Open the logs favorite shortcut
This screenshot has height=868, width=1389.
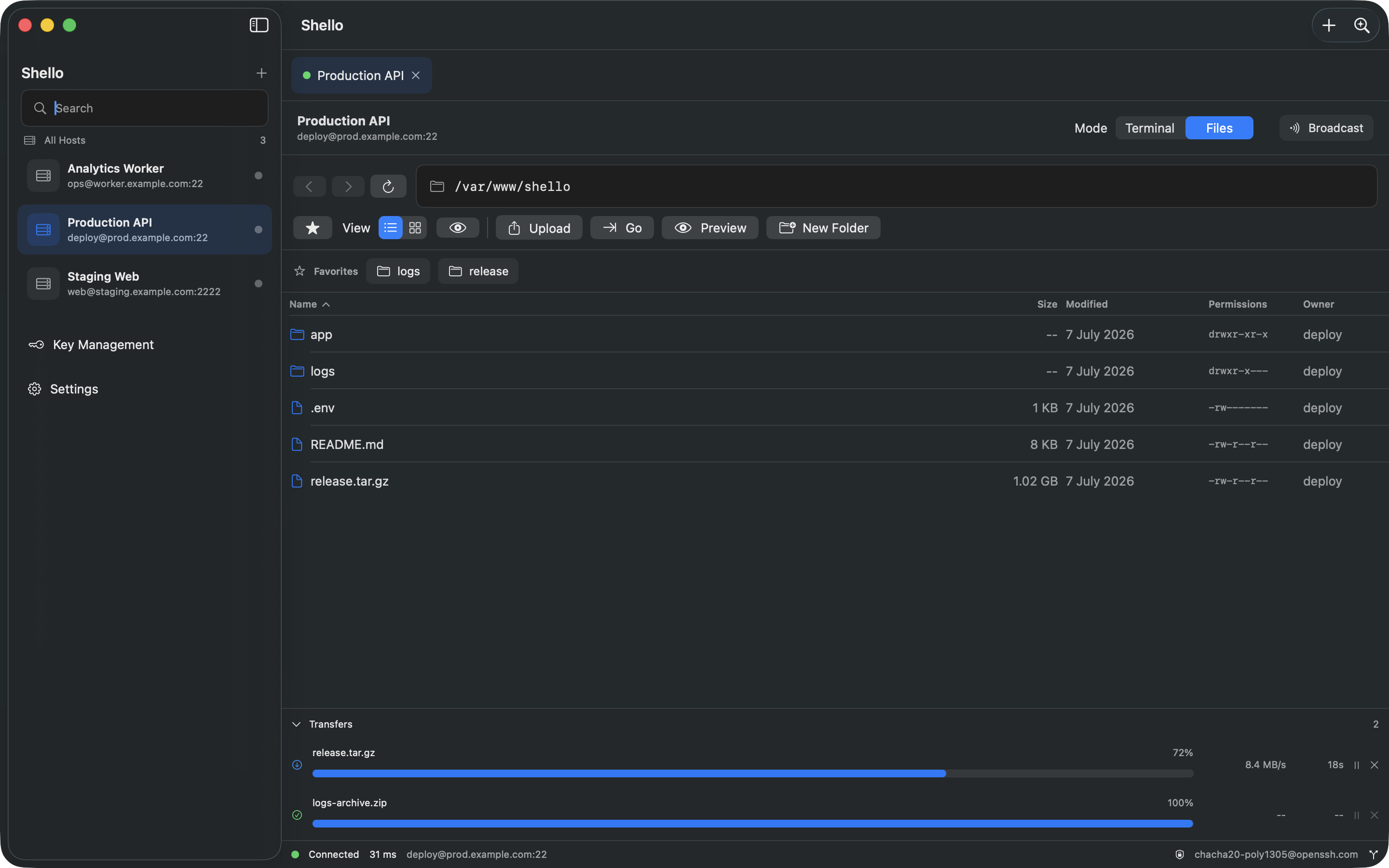pyautogui.click(x=398, y=271)
